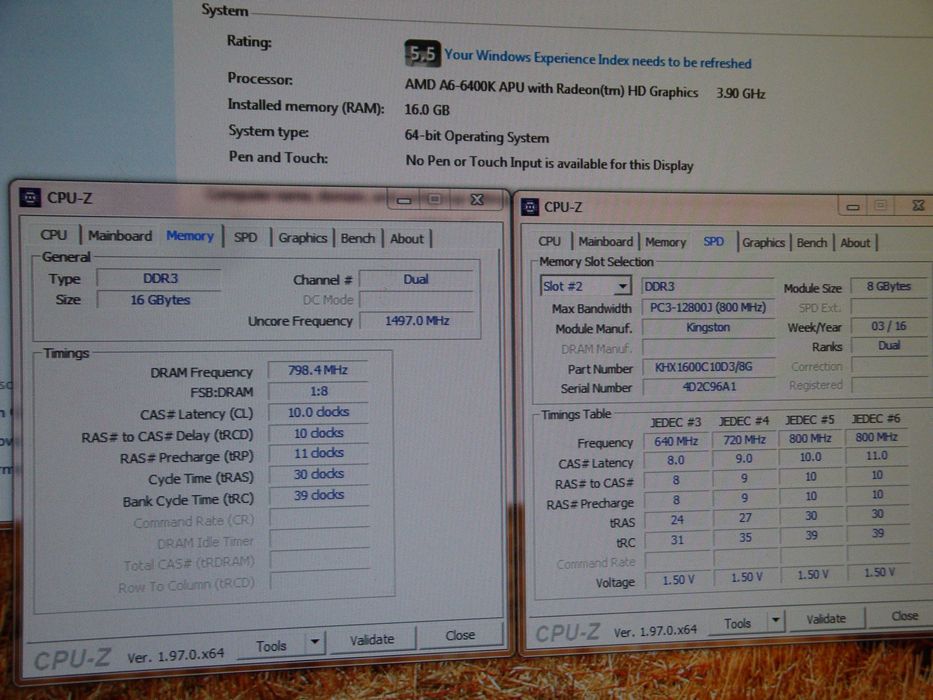Open Mainboard tab in right CPU-Z window

click(606, 242)
